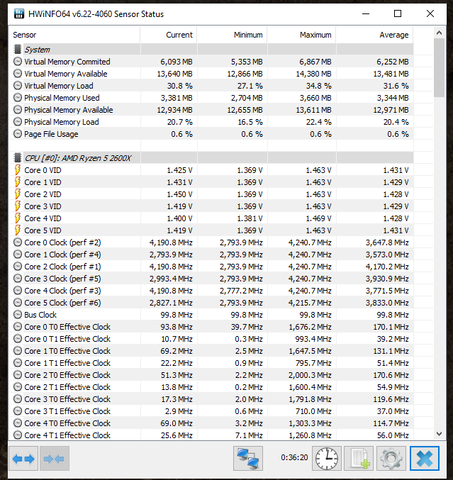Click the Maximum column header
This screenshot has height=480, width=453.
pyautogui.click(x=301, y=35)
